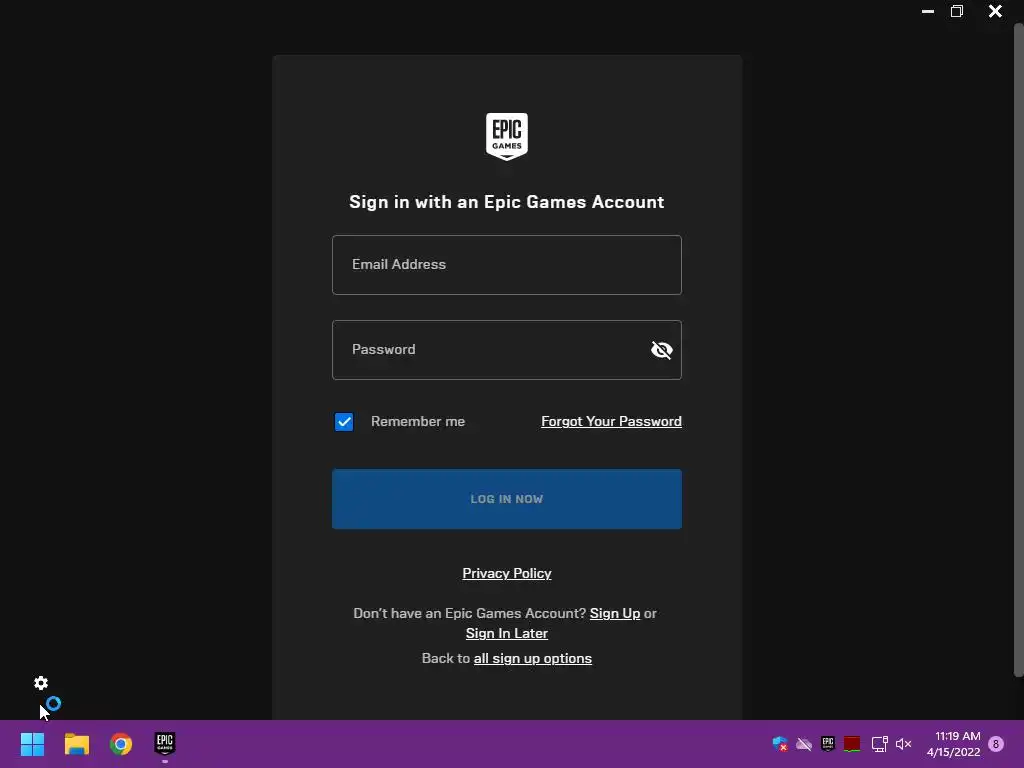Select Epic Games Launcher taskbar icon
This screenshot has height=768, width=1024.
[165, 744]
